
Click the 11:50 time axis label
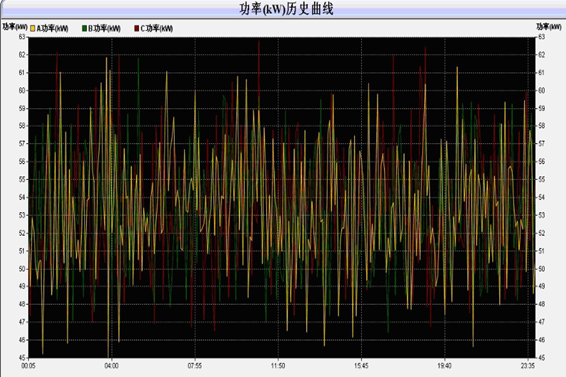tap(278, 366)
